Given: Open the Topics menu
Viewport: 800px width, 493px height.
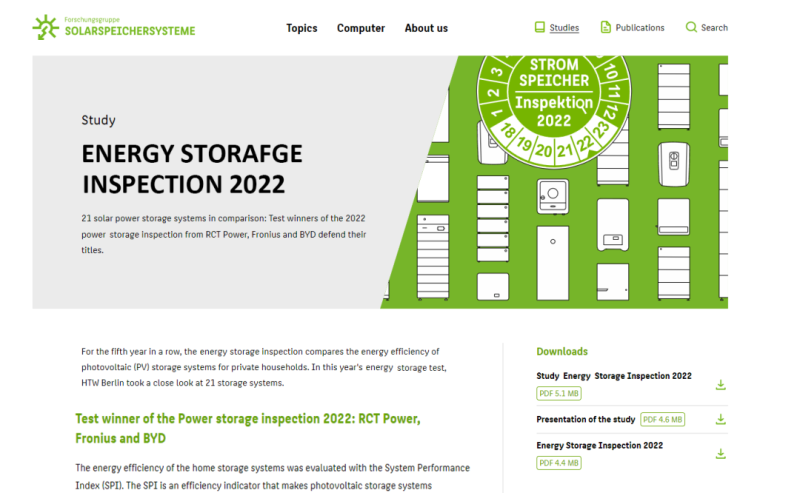Looking at the screenshot, I should [x=301, y=28].
